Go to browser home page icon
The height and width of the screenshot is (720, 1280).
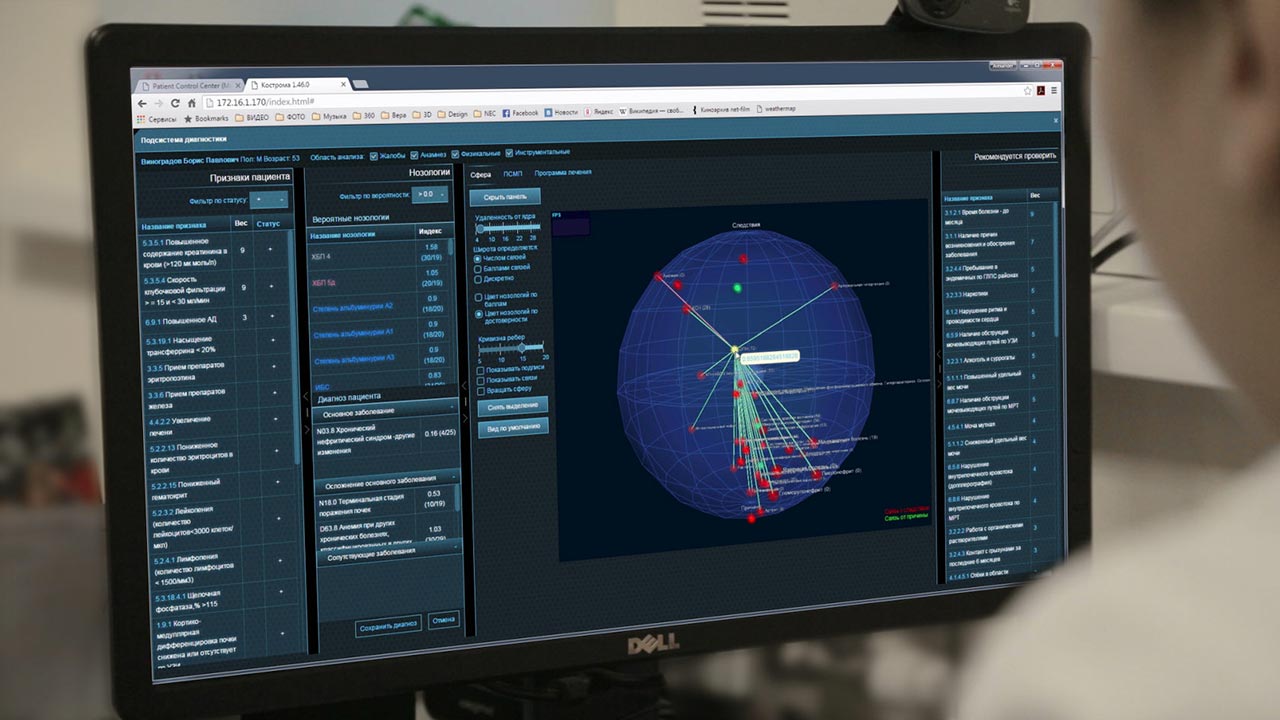point(191,103)
